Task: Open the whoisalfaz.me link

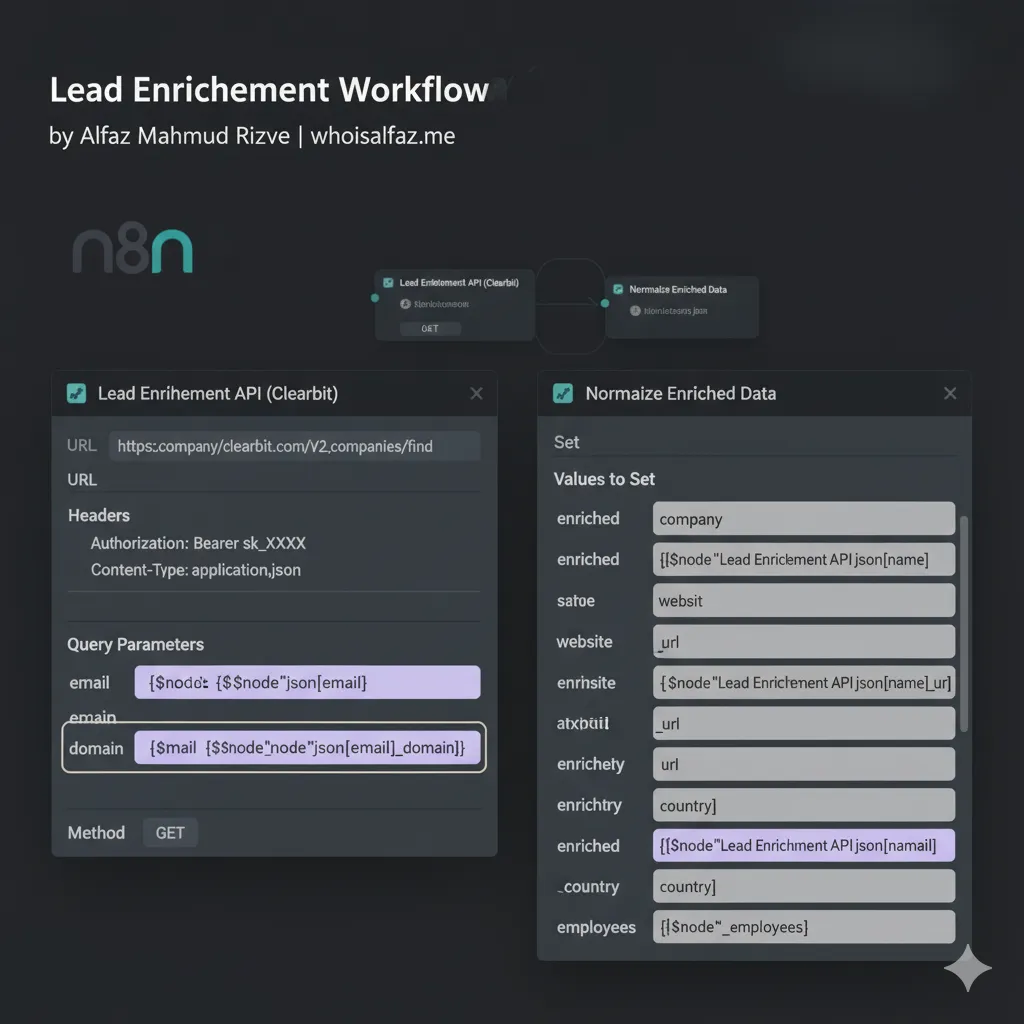Action: click(383, 136)
